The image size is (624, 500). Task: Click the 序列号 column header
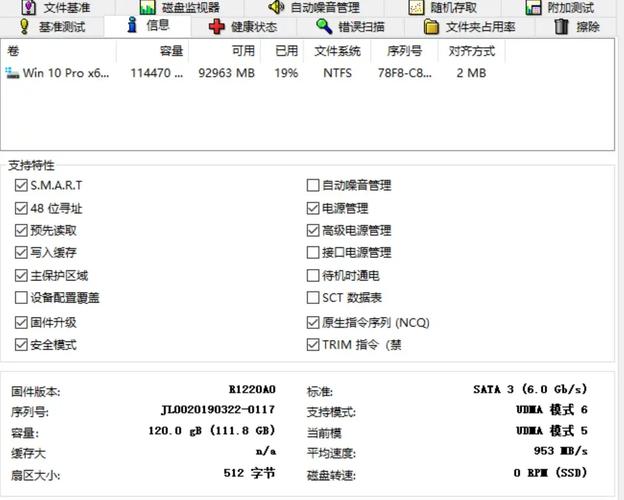click(404, 51)
